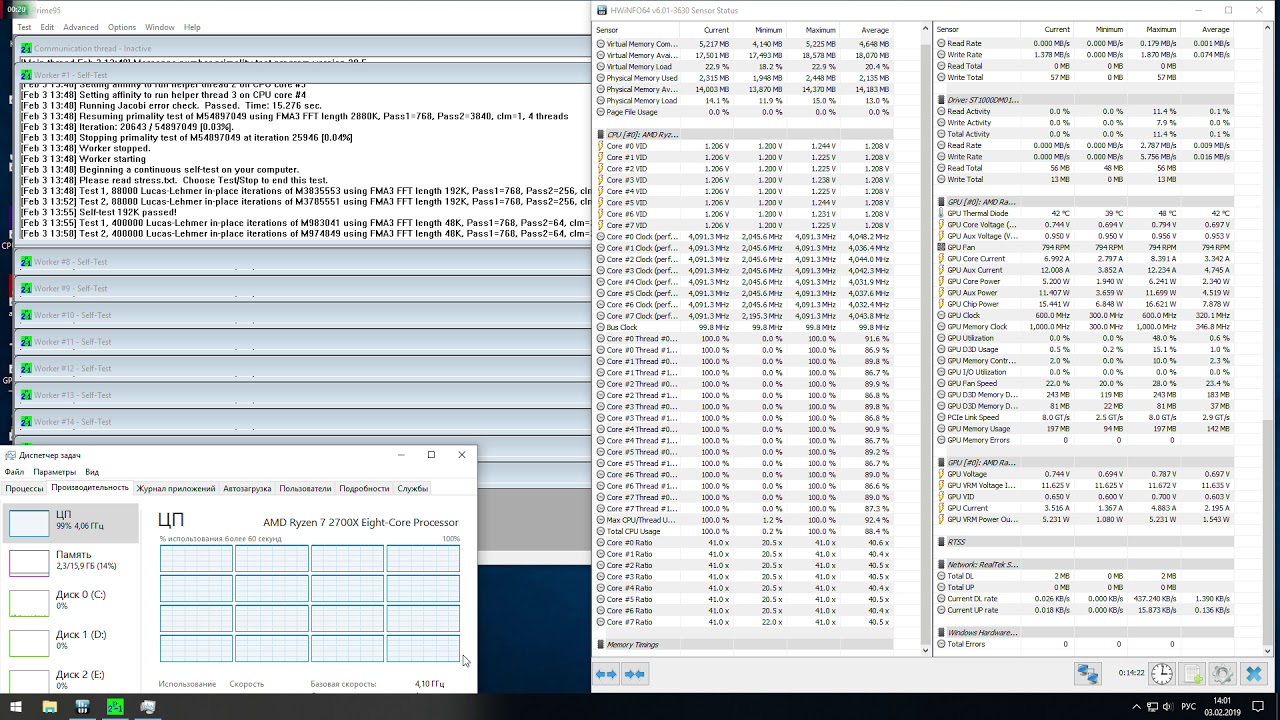The height and width of the screenshot is (720, 1280).
Task: Click Worker #8 Self-Test window icon
Action: click(x=26, y=262)
